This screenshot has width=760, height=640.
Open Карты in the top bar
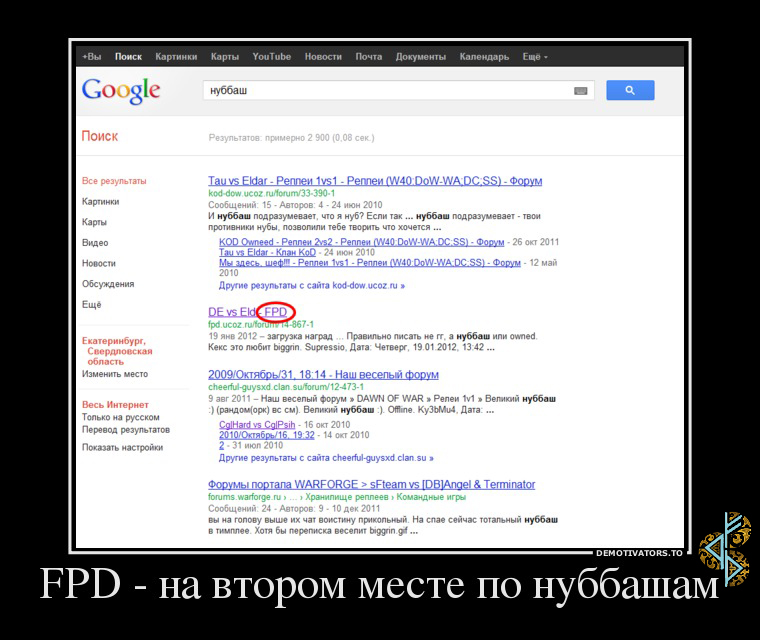coord(224,57)
